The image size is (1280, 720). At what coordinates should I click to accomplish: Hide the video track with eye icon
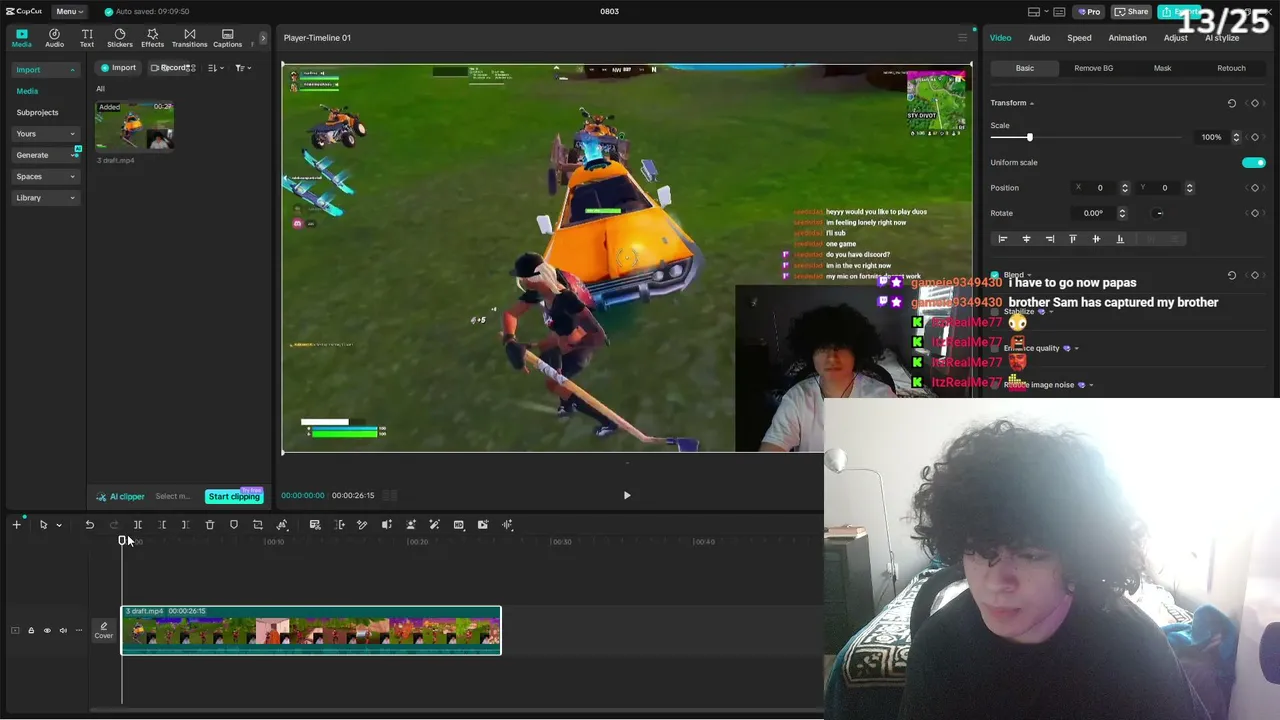(x=47, y=630)
